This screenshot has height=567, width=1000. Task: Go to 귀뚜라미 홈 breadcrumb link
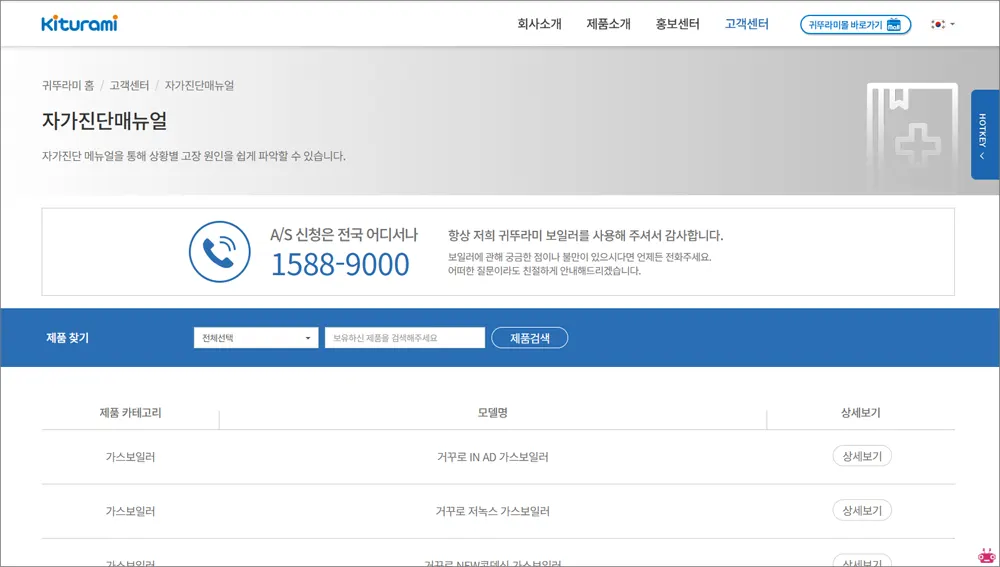[68, 86]
